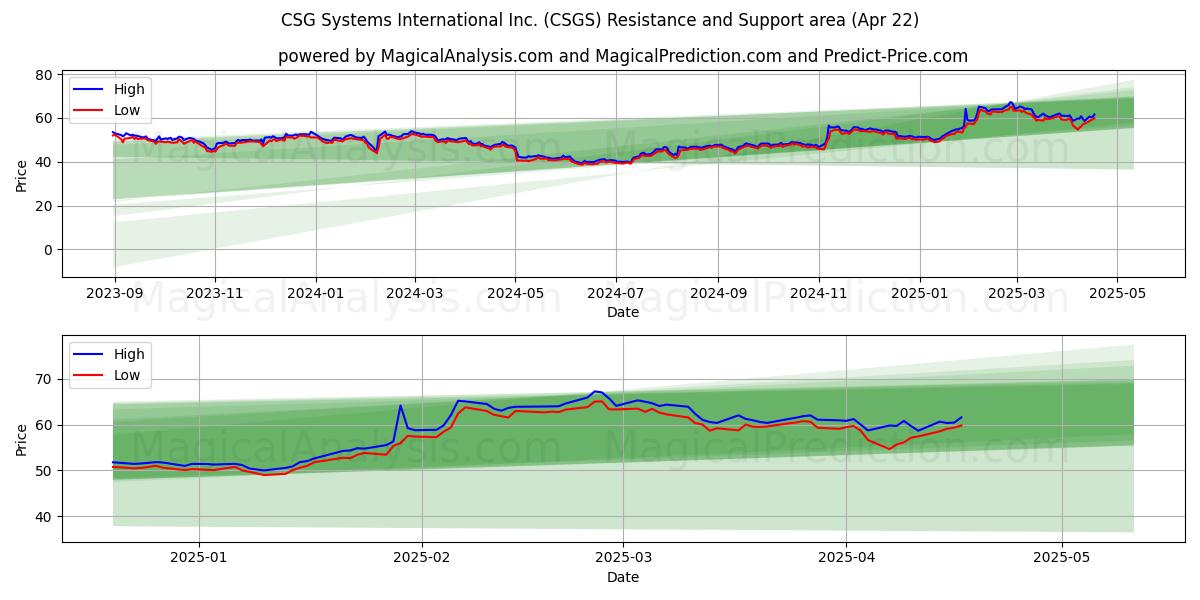Click the 'Price' y-axis label of bottom chart
The width and height of the screenshot is (1200, 600).
(x=22, y=439)
